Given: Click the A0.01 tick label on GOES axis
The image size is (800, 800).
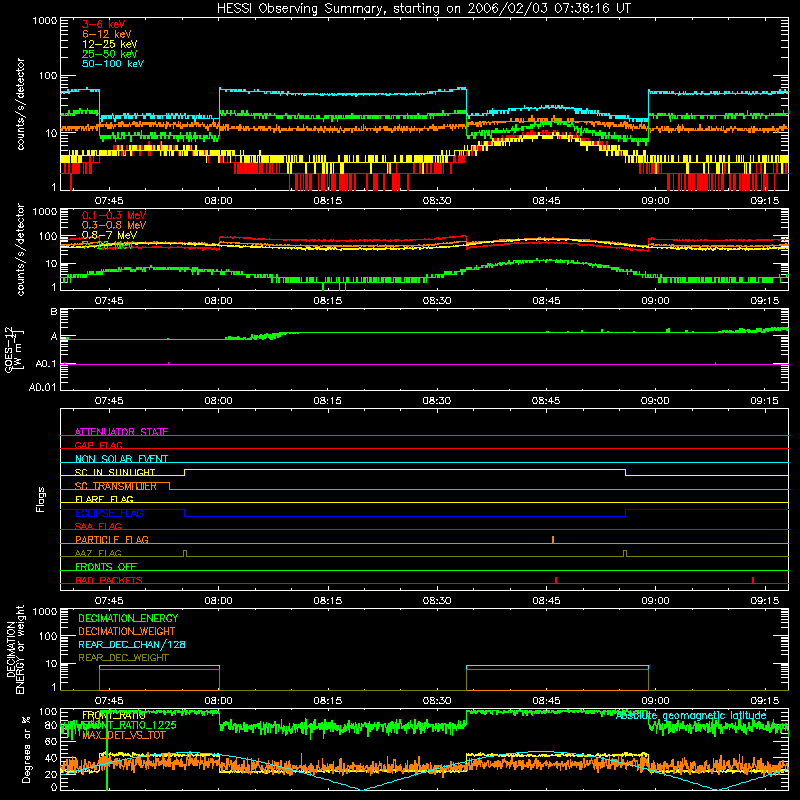Looking at the screenshot, I should [x=43, y=388].
